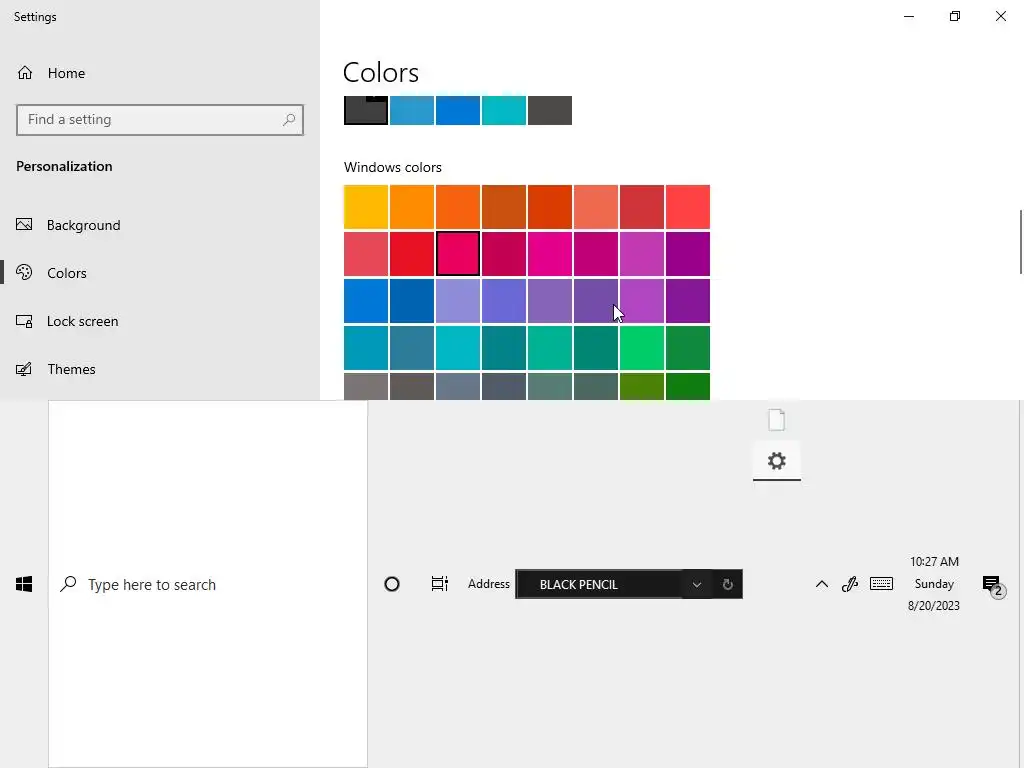This screenshot has width=1024, height=768.
Task: Expand the Address bar dropdown arrow
Action: coord(697,584)
